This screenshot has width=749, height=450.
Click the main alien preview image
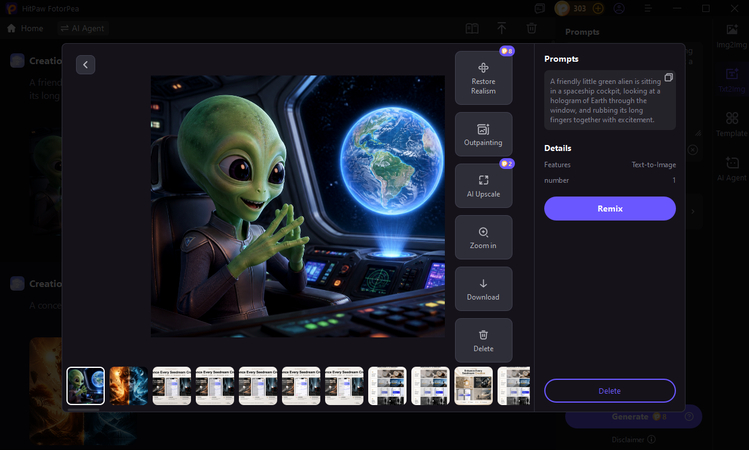[x=298, y=206]
